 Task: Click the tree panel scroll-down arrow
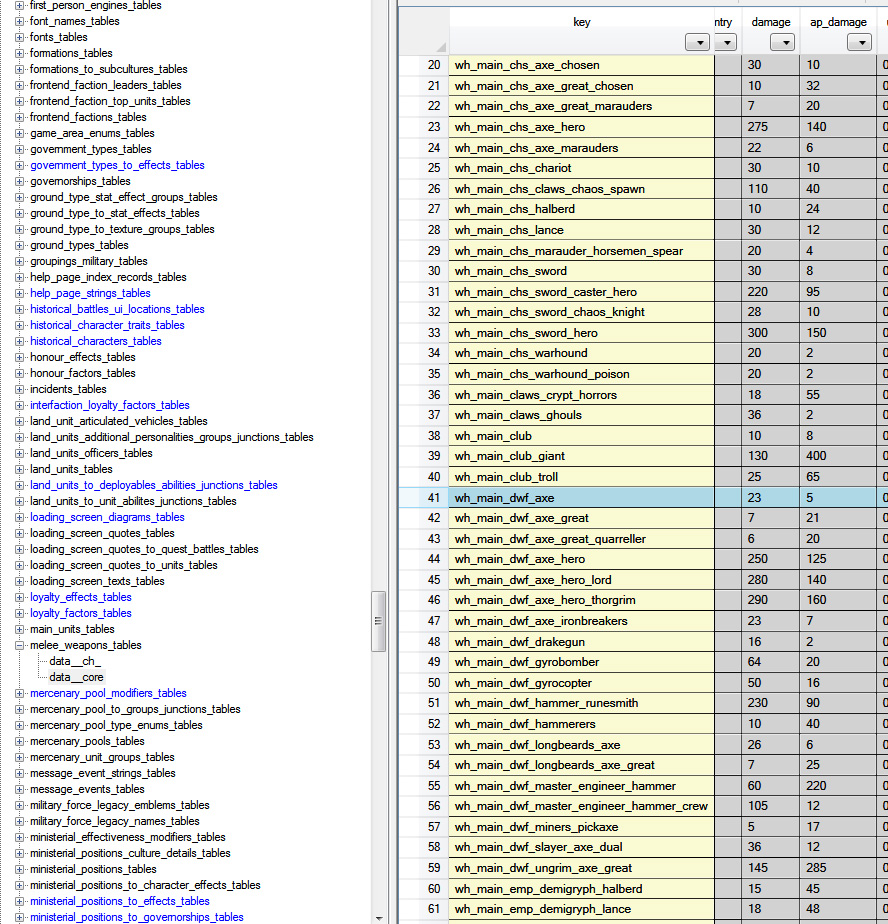pyautogui.click(x=378, y=918)
